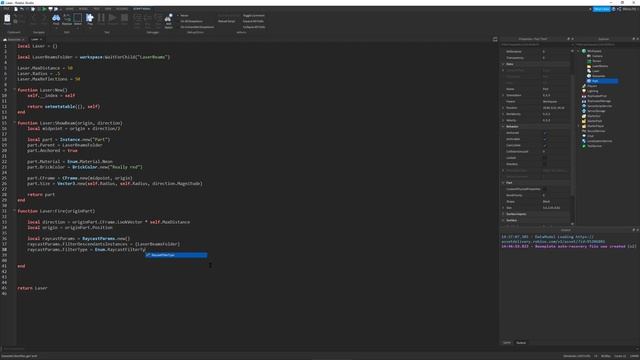
Task: Click the Stop button in the Test group
Action: pyautogui.click(x=124, y=18)
